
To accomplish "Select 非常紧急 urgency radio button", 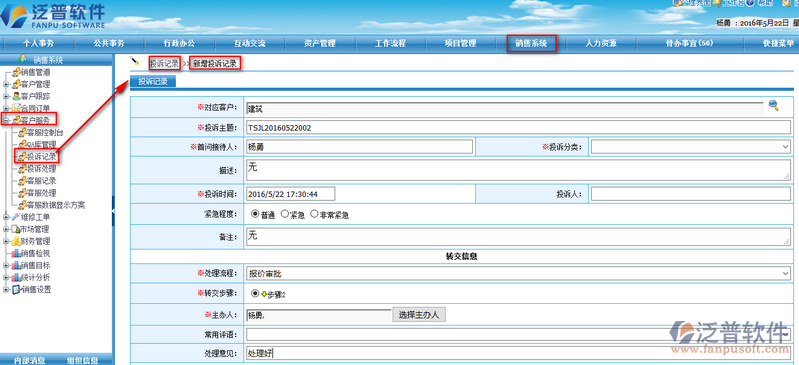I will point(314,214).
